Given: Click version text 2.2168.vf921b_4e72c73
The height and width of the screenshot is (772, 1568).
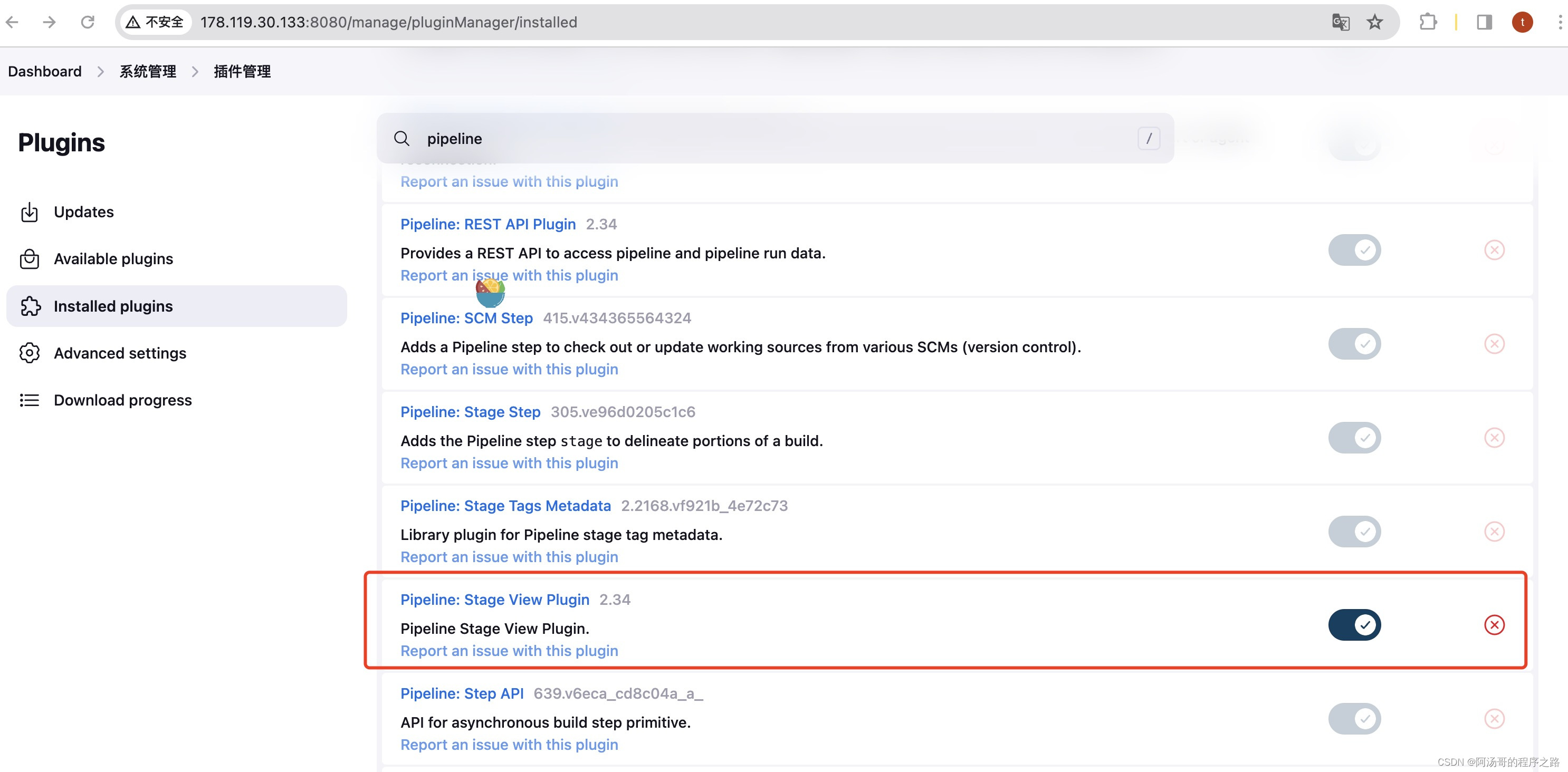Looking at the screenshot, I should (704, 506).
